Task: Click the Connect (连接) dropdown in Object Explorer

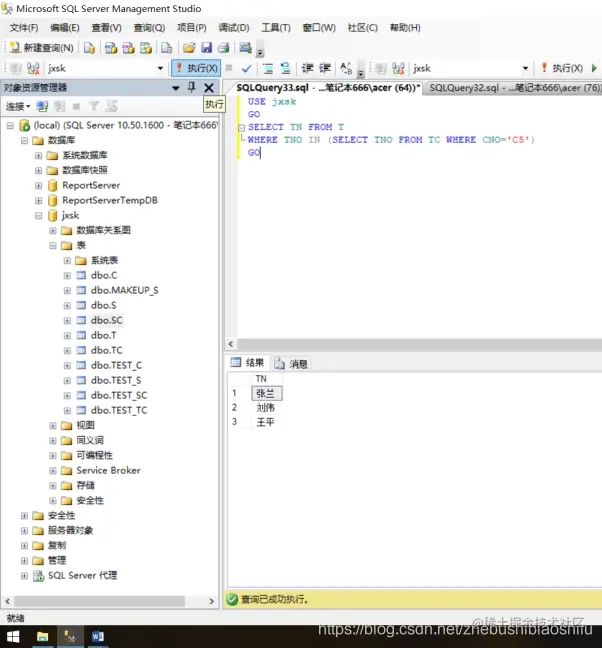Action: pos(18,107)
